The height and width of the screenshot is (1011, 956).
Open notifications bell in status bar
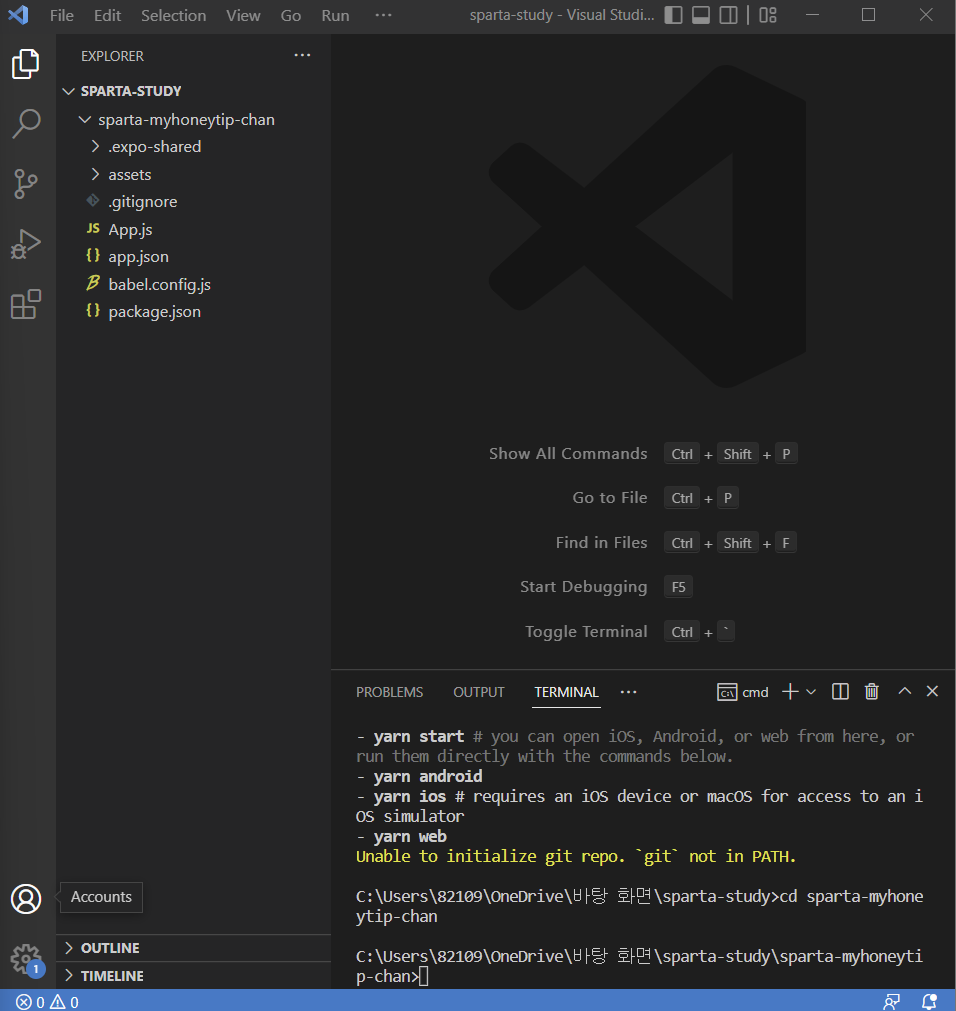point(929,1001)
